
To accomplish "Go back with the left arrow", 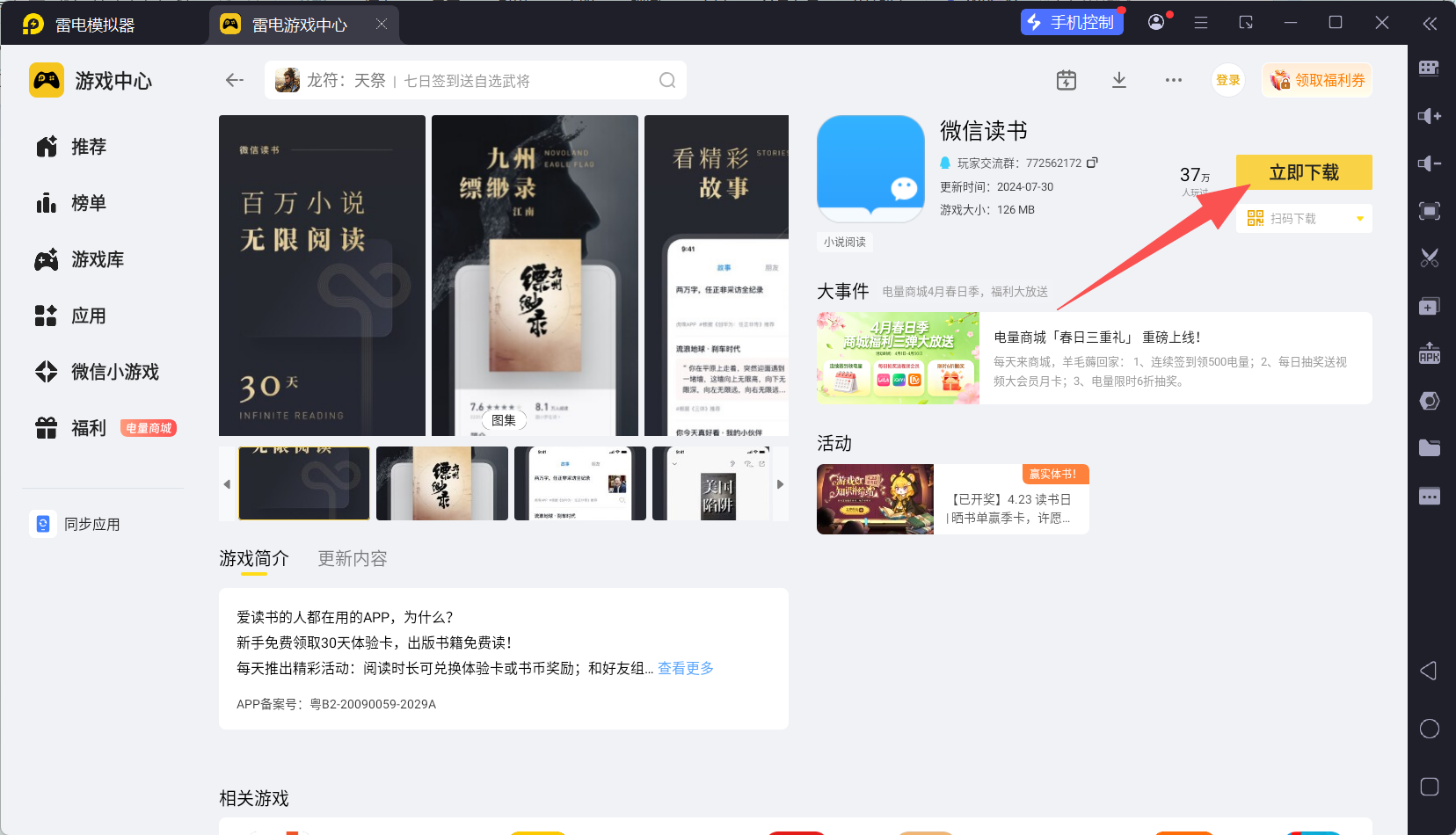I will [x=234, y=80].
